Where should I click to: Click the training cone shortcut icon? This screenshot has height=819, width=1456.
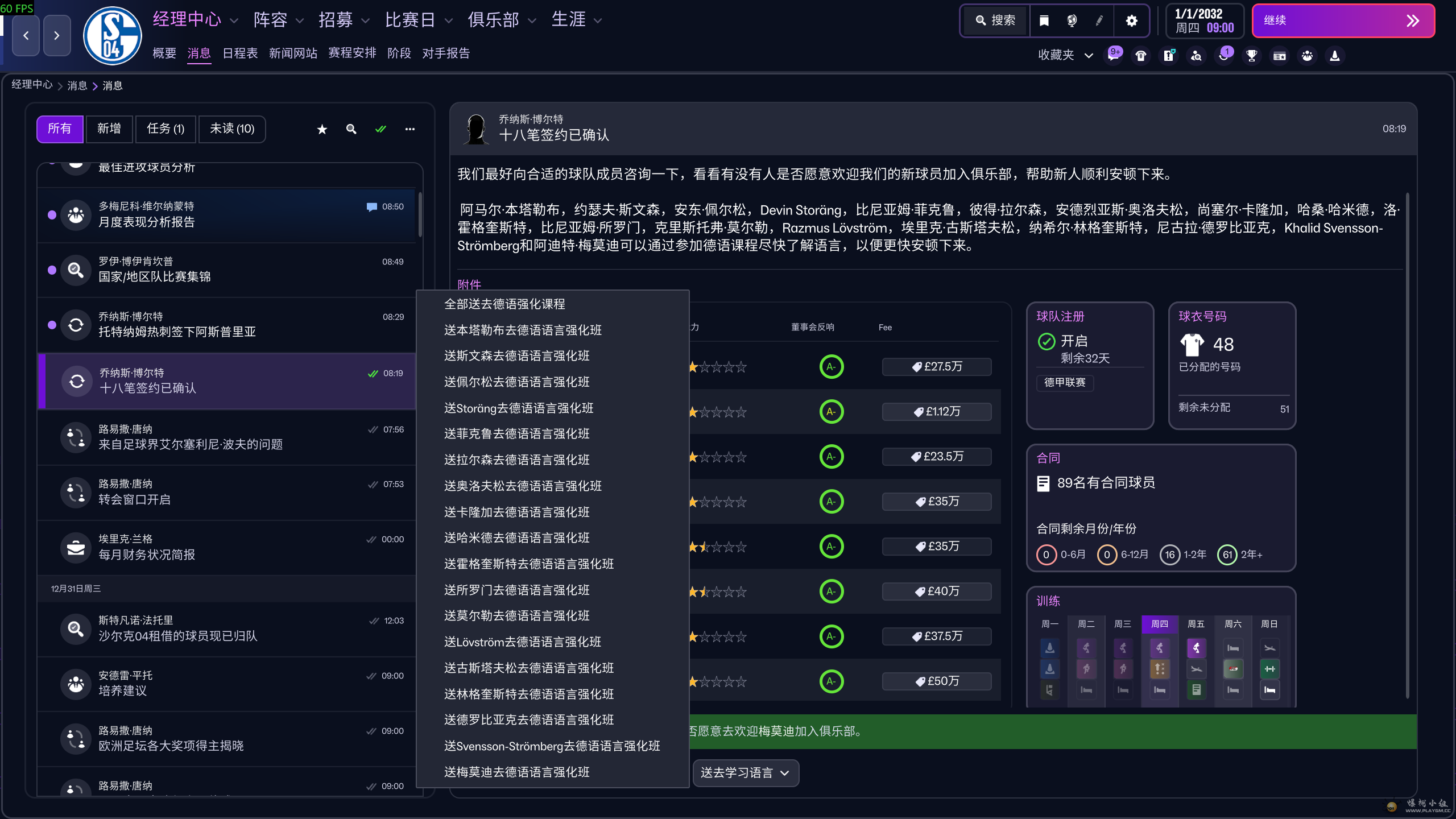[1335, 56]
